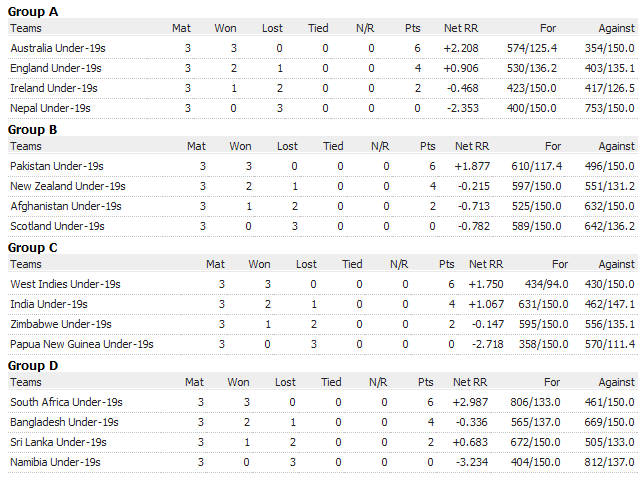This screenshot has width=641, height=477.
Task: Select Bangladesh Under-19s in Group D
Action: click(x=64, y=422)
